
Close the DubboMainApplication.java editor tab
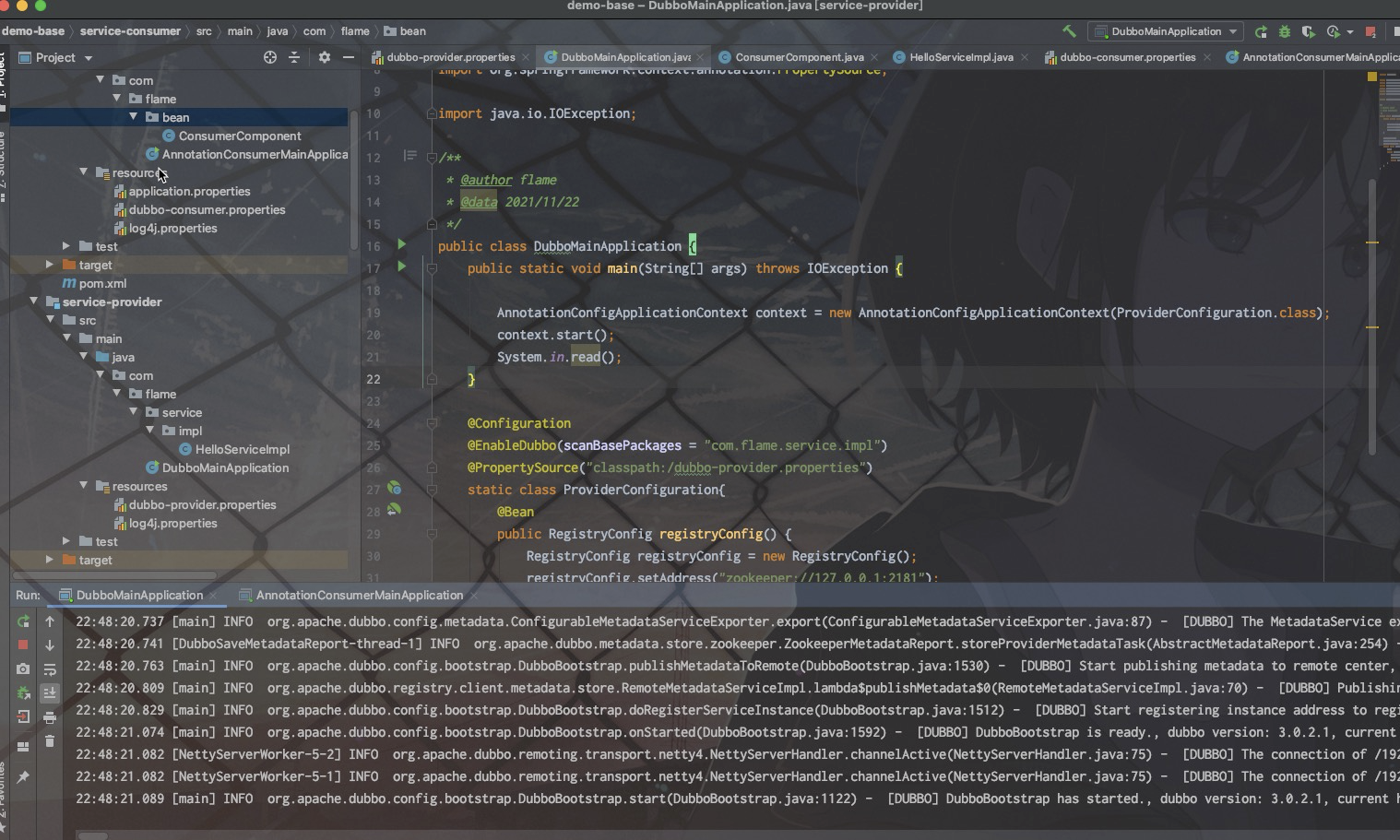click(700, 57)
